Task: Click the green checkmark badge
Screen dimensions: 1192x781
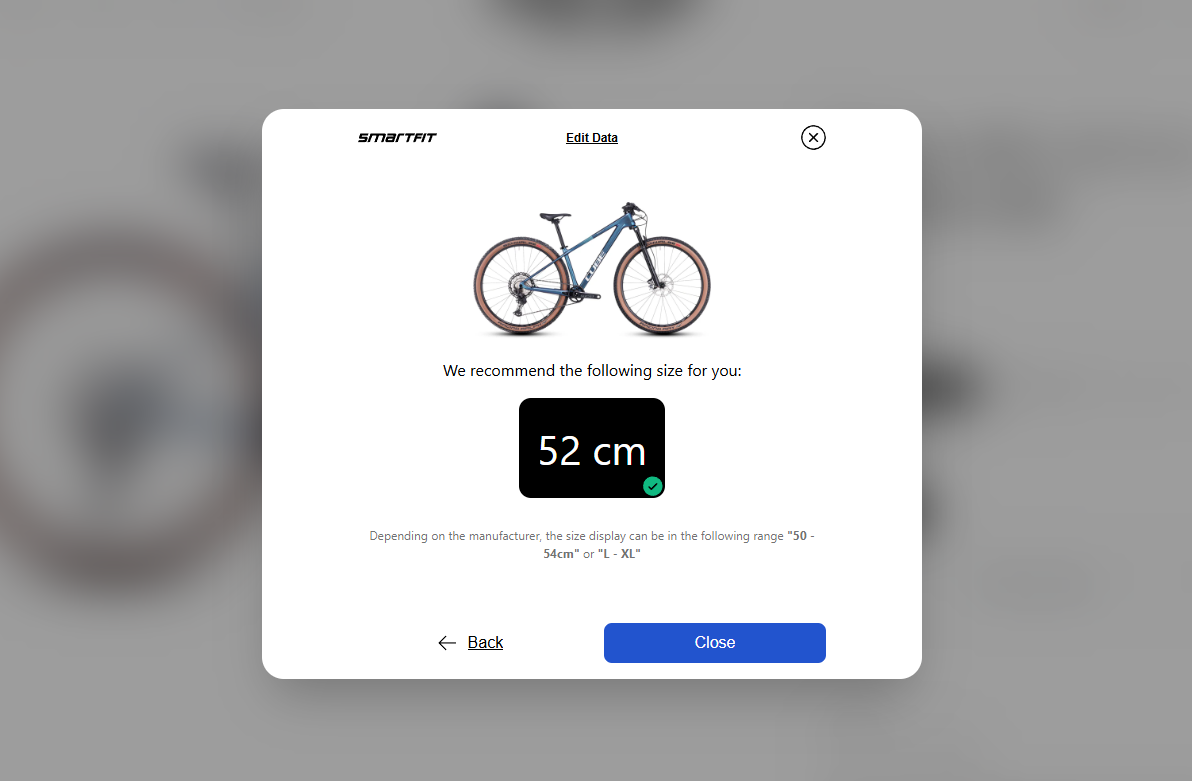Action: (x=652, y=486)
